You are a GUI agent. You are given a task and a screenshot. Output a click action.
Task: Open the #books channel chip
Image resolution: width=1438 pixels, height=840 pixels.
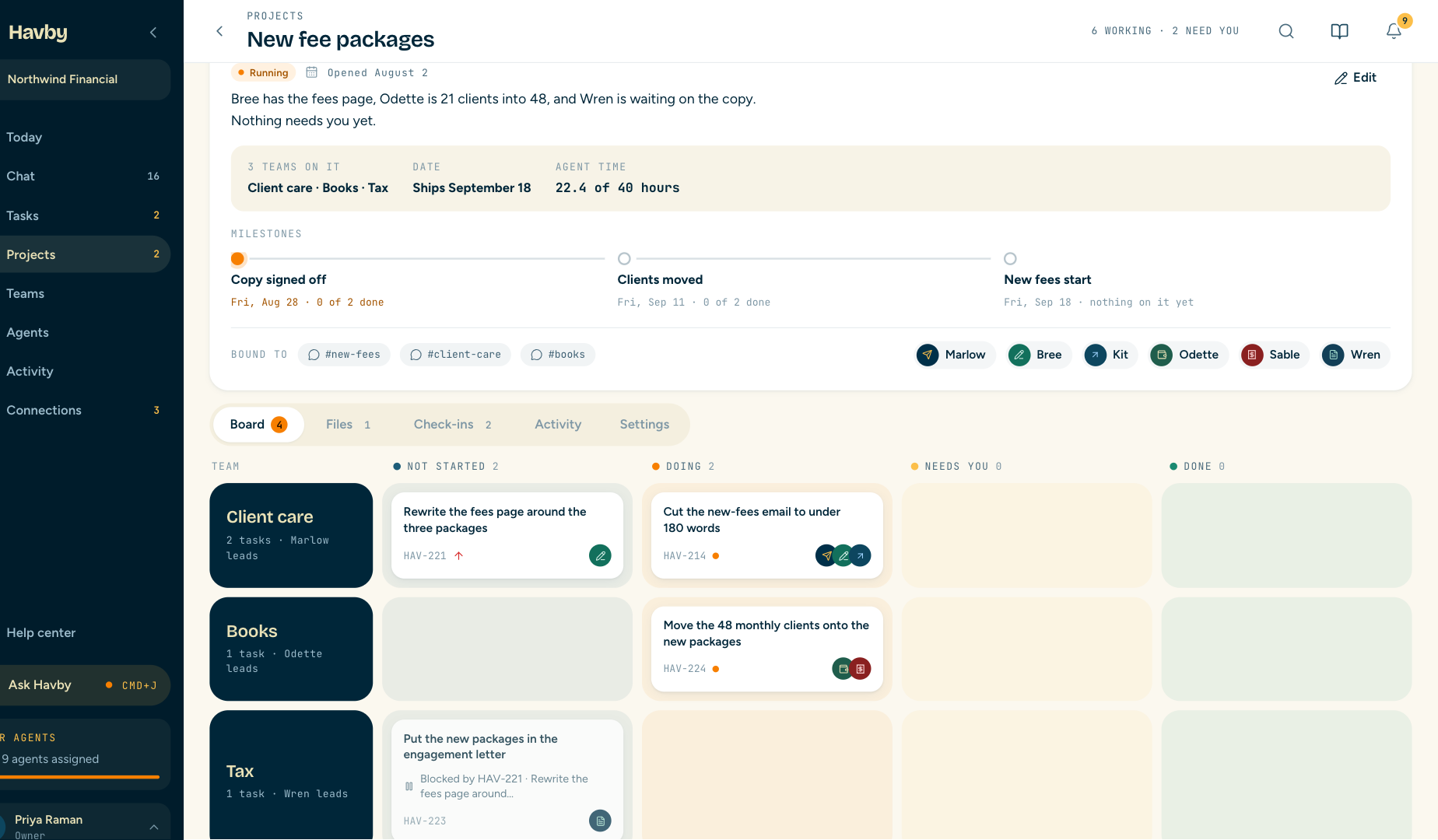coord(558,355)
